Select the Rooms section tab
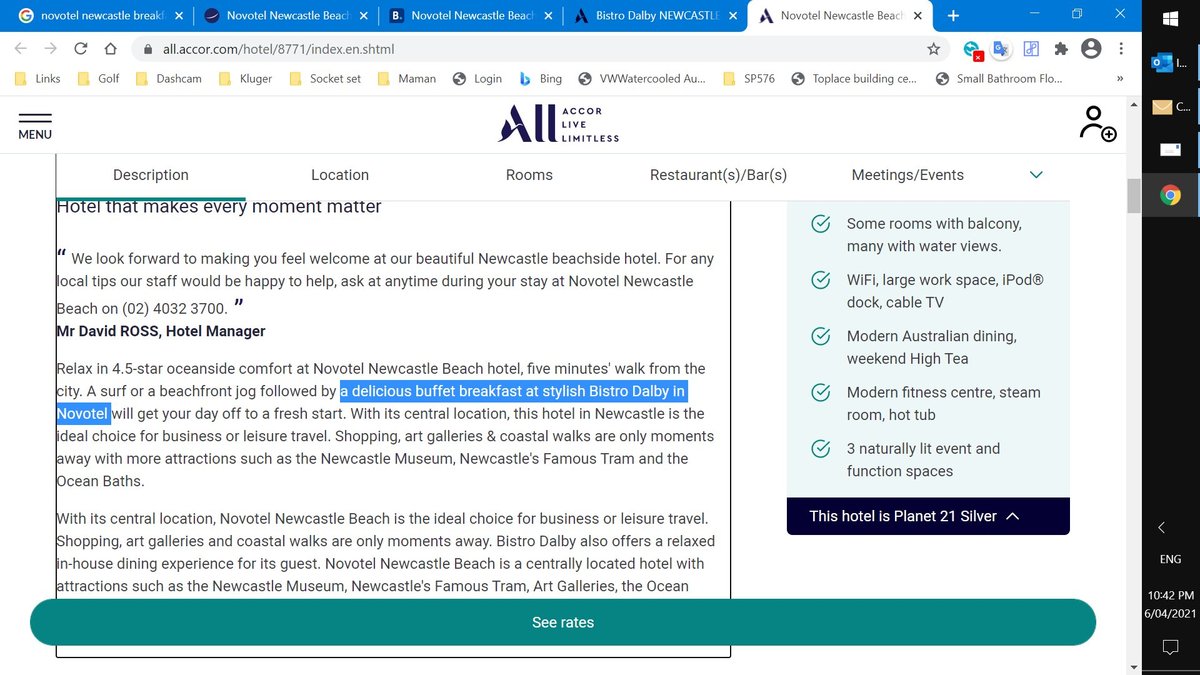Image resolution: width=1200 pixels, height=675 pixels. [x=529, y=175]
